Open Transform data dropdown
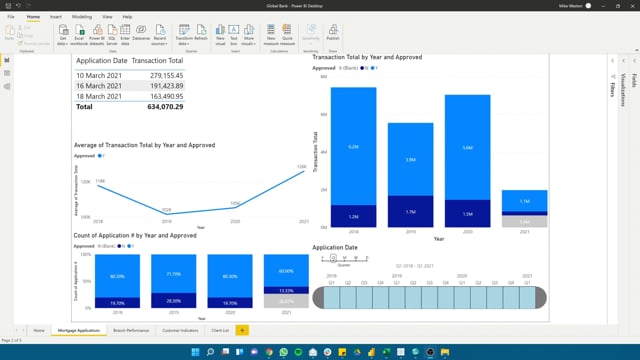Image resolution: width=640 pixels, height=360 pixels. tap(184, 35)
